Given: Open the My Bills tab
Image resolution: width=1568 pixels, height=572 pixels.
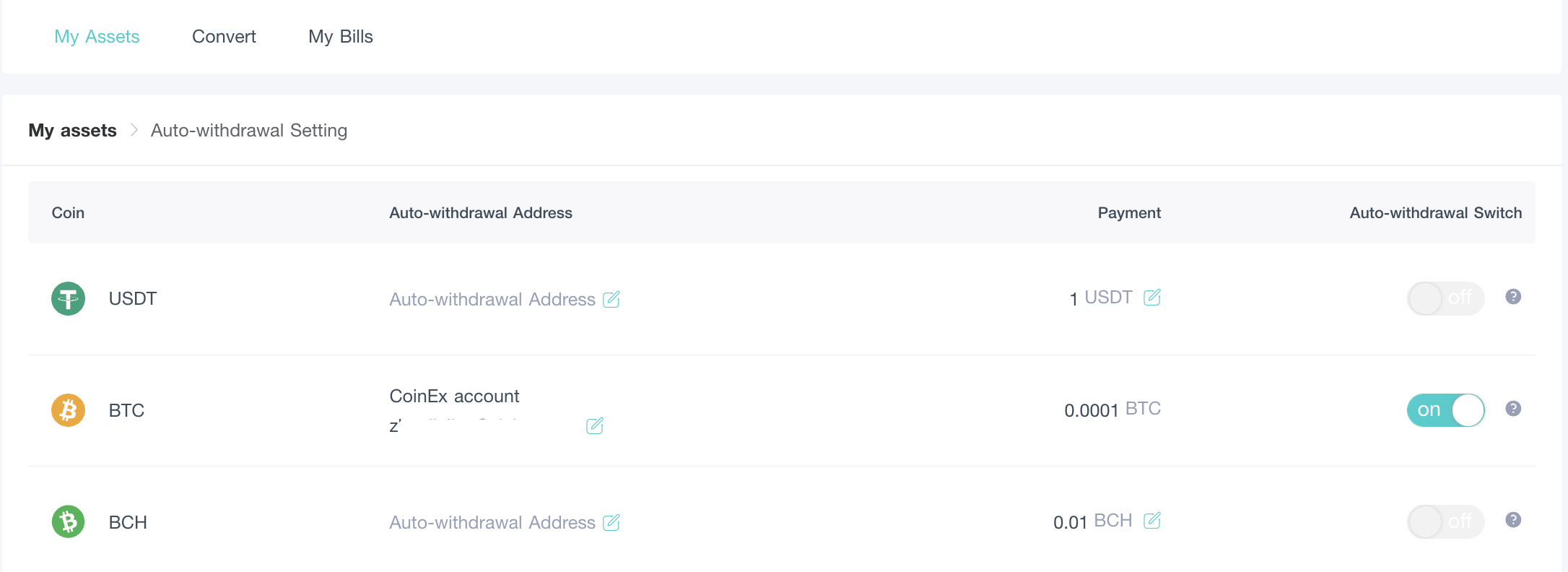Looking at the screenshot, I should [341, 36].
